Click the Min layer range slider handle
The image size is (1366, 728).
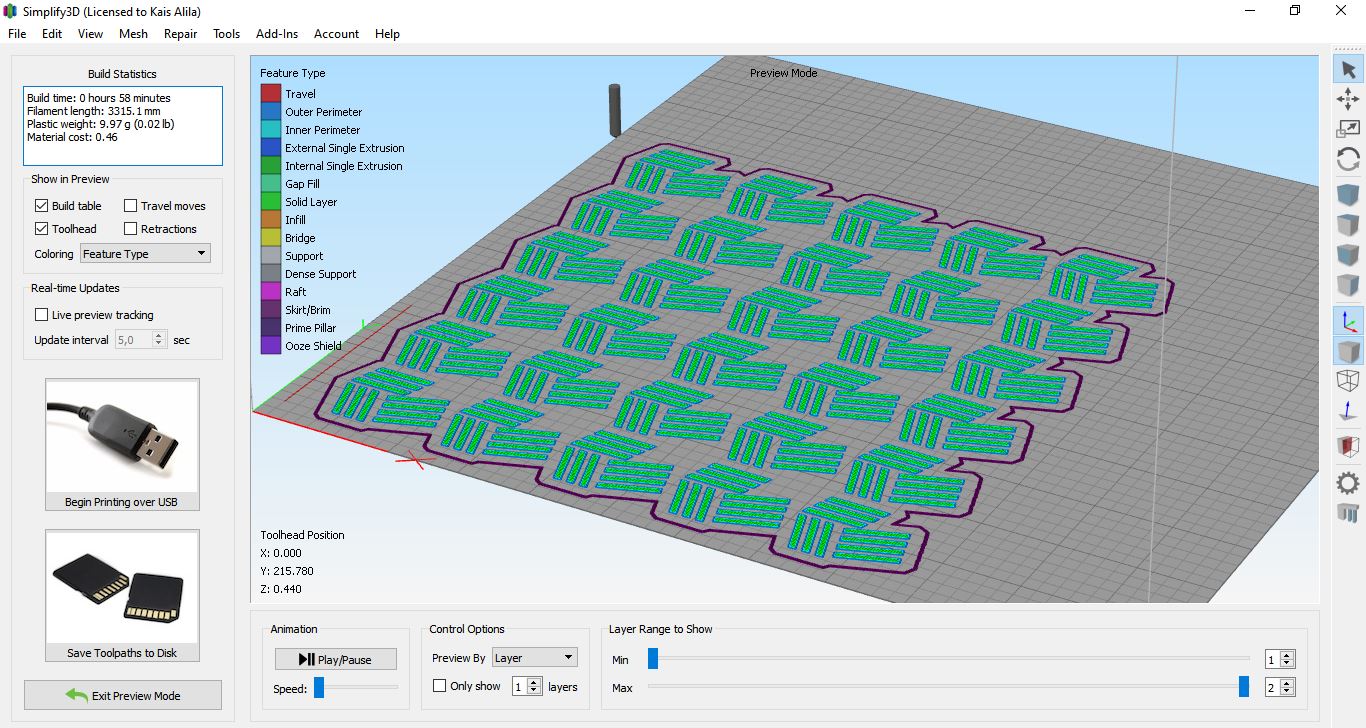pos(653,658)
